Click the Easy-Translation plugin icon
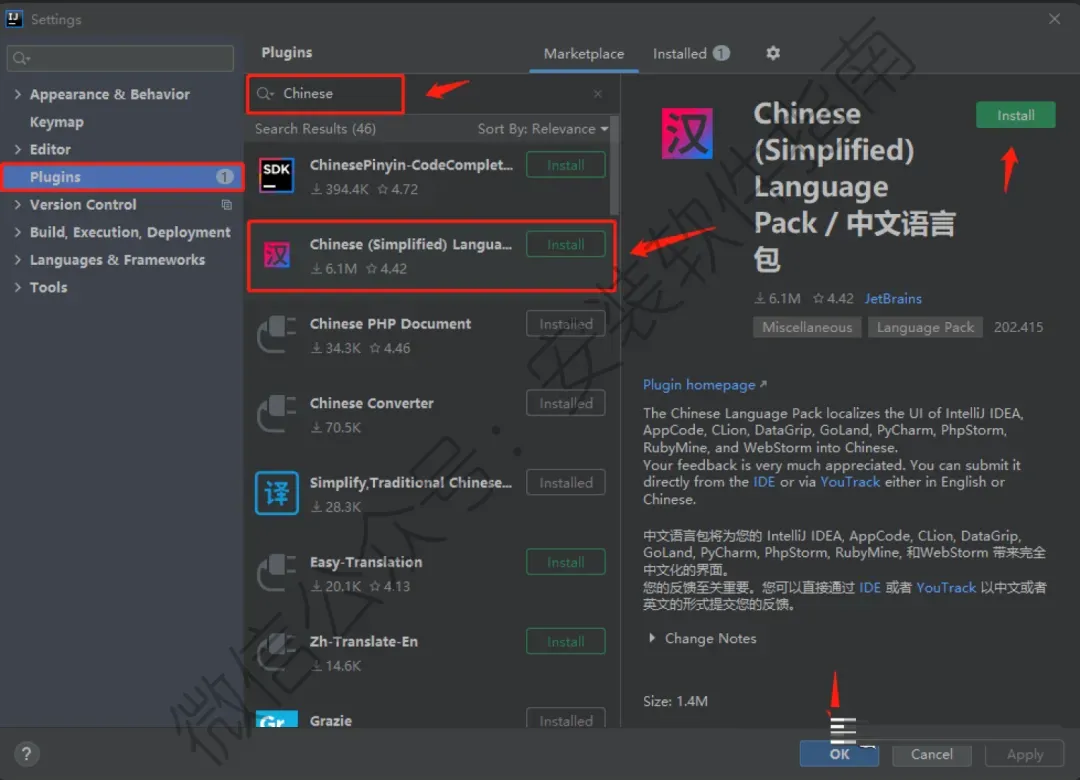This screenshot has width=1080, height=780. pyautogui.click(x=277, y=572)
